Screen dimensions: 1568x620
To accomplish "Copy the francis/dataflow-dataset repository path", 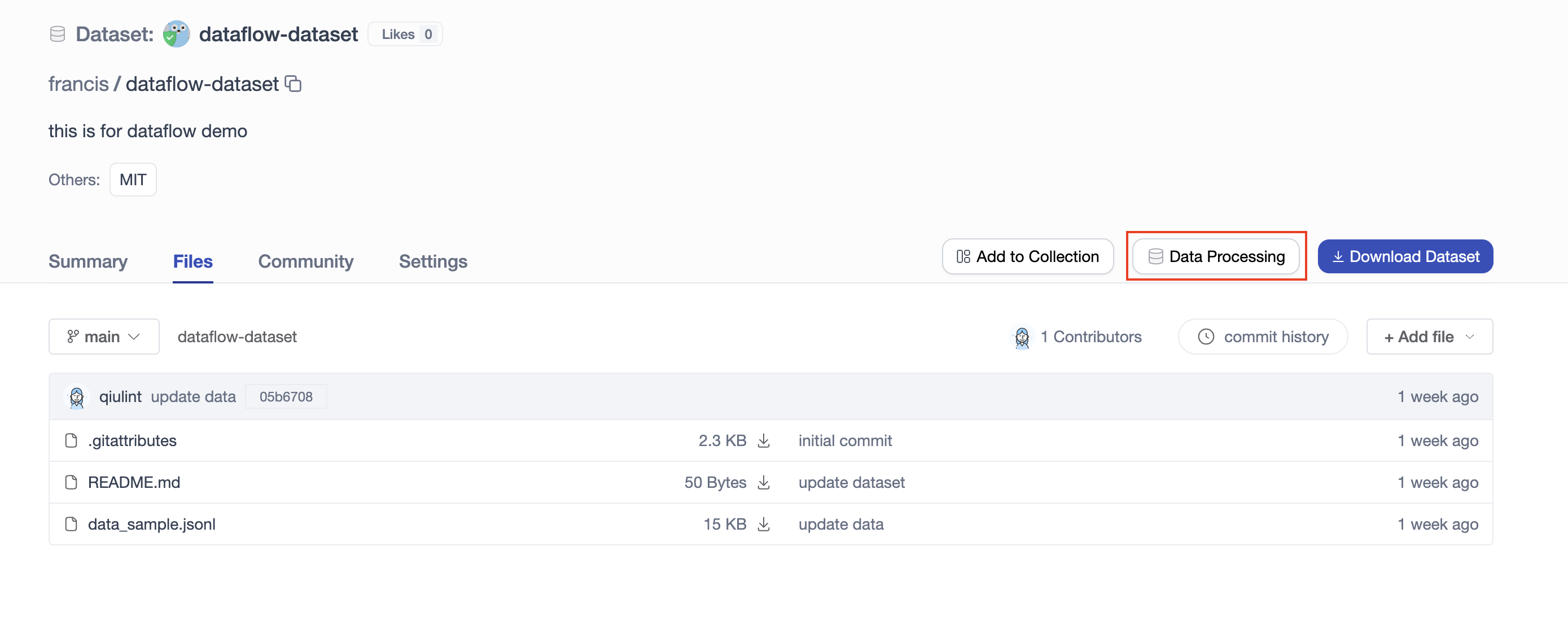I will point(294,84).
